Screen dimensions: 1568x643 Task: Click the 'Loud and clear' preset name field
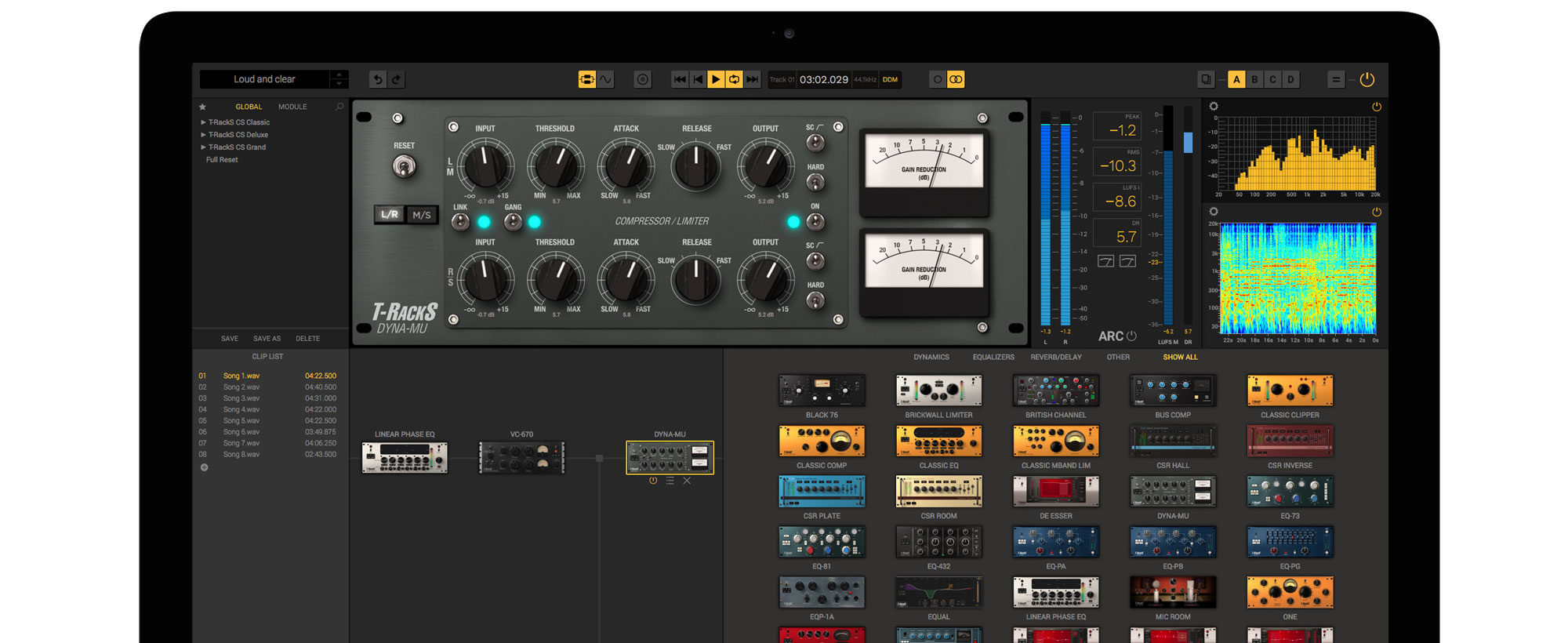[264, 79]
